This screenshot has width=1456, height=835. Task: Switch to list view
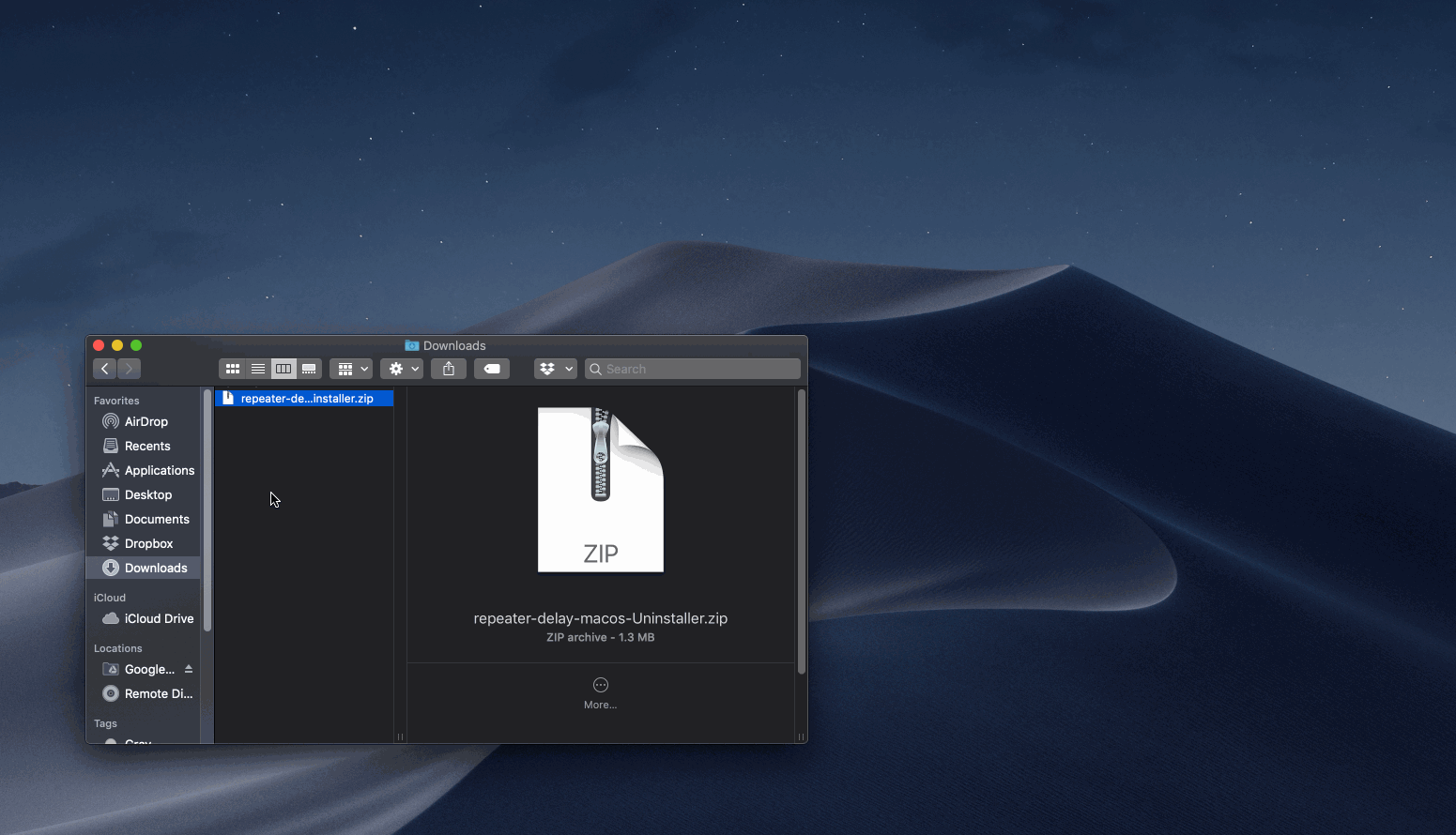pos(258,369)
